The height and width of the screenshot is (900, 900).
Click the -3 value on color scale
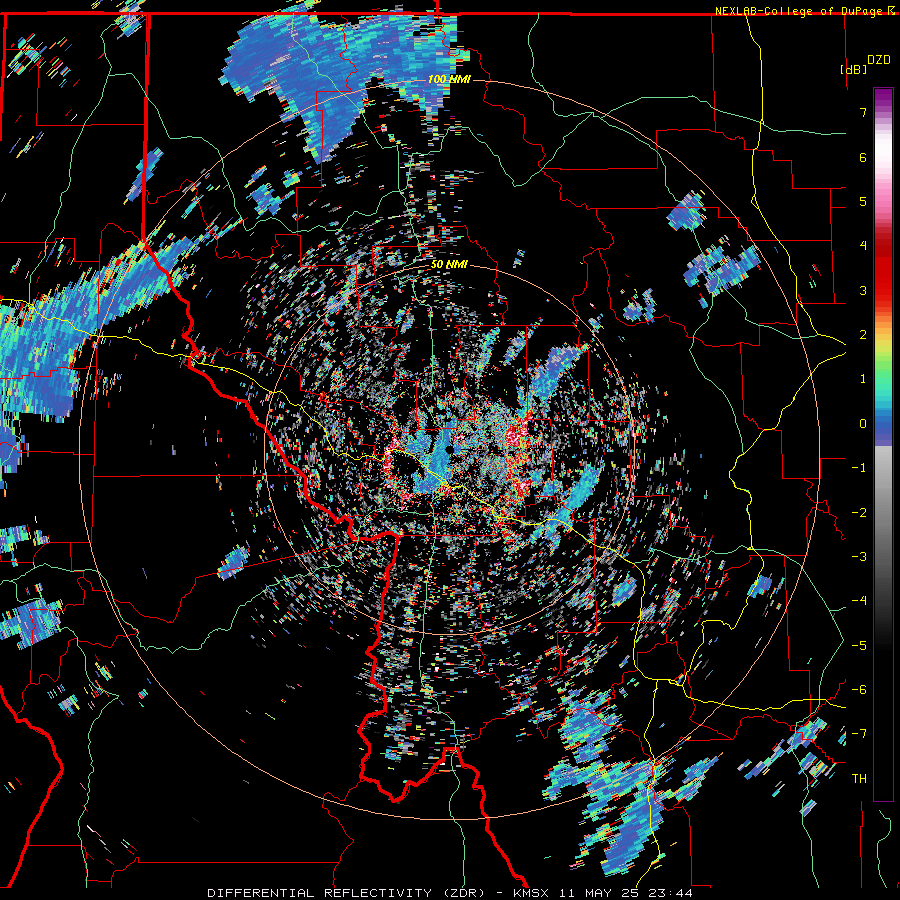tap(859, 557)
